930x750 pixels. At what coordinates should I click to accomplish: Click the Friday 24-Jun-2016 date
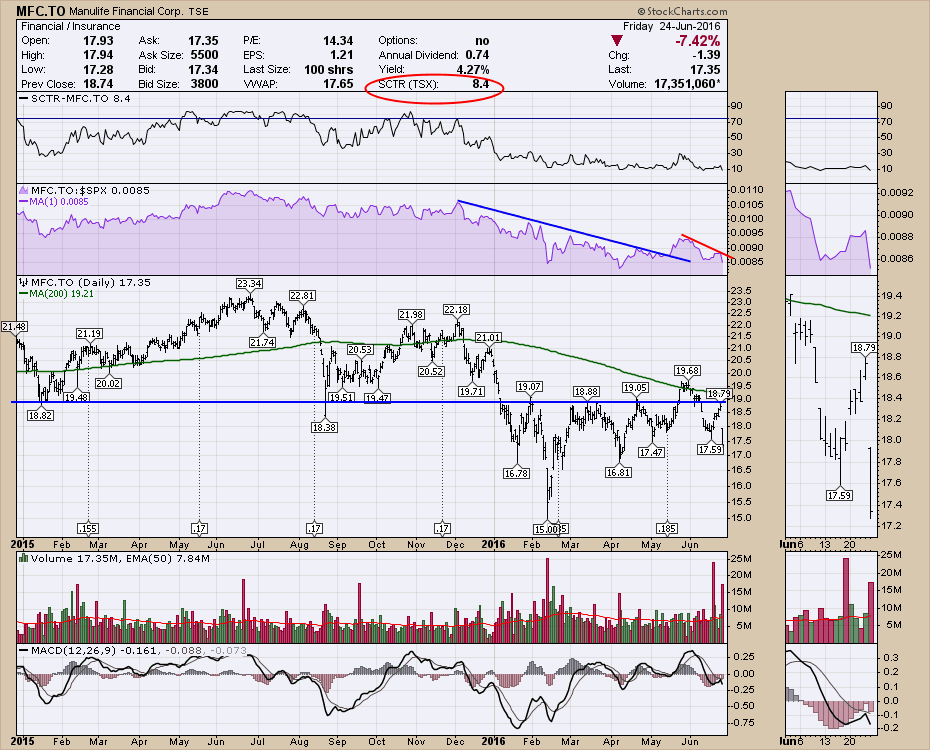[671, 26]
